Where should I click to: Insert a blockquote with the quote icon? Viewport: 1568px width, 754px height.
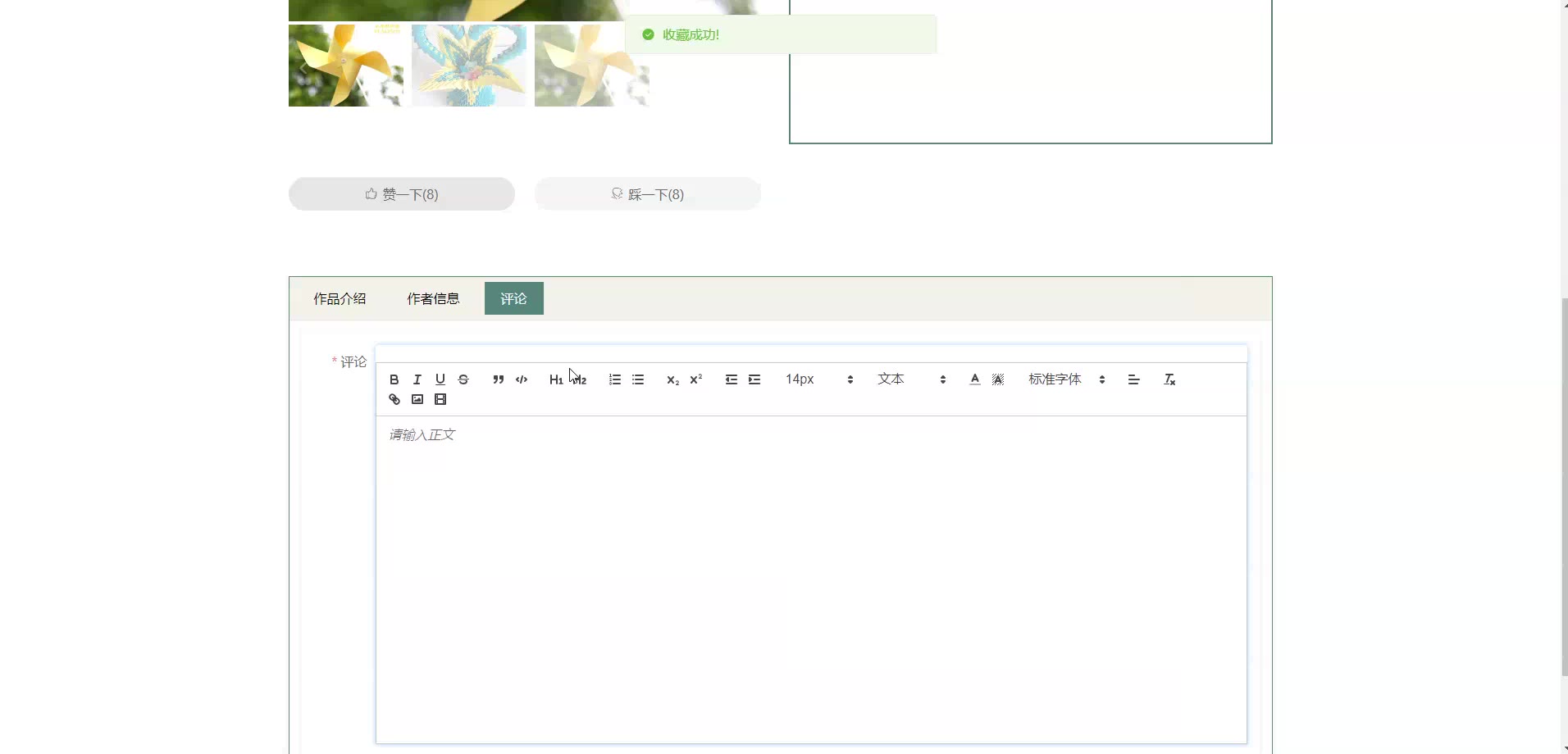click(499, 379)
